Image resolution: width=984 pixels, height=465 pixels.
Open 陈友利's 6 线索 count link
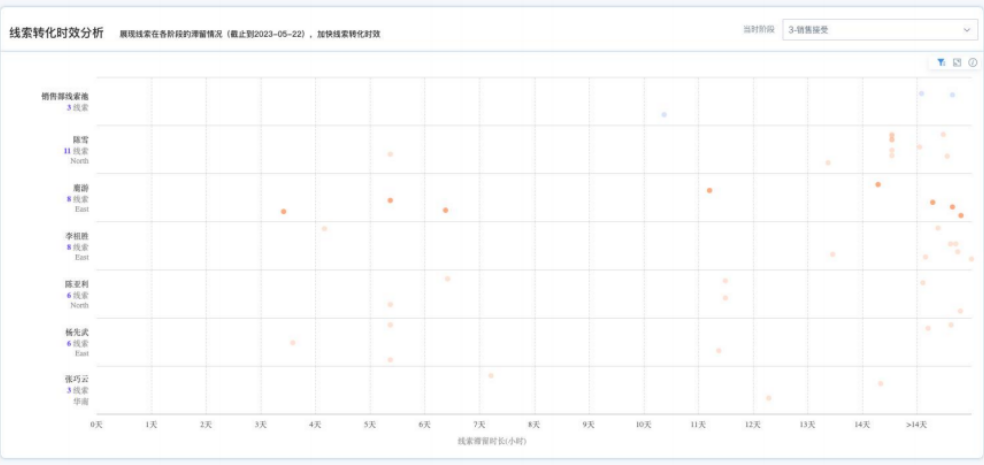77,295
